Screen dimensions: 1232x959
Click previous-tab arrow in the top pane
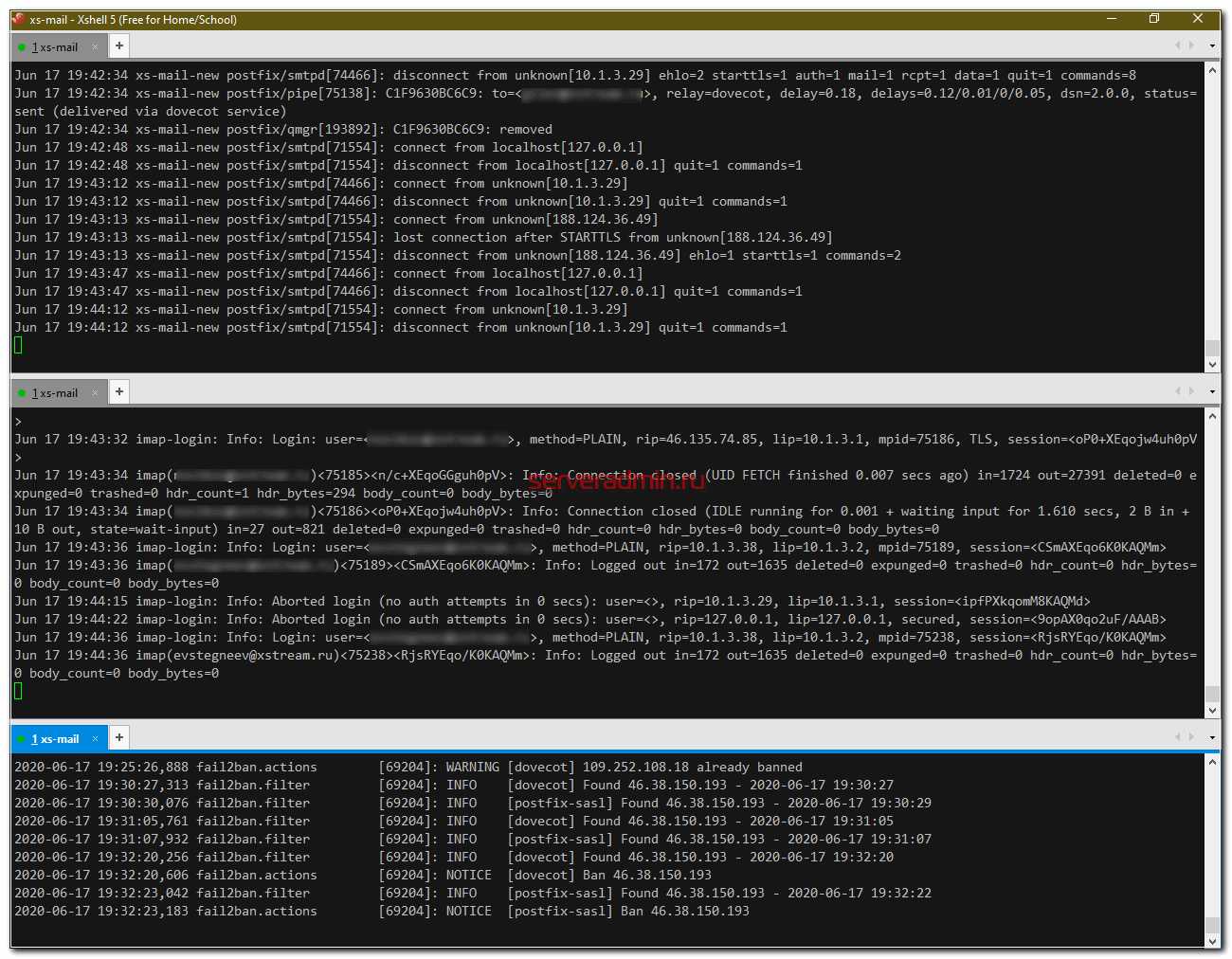point(1178,45)
